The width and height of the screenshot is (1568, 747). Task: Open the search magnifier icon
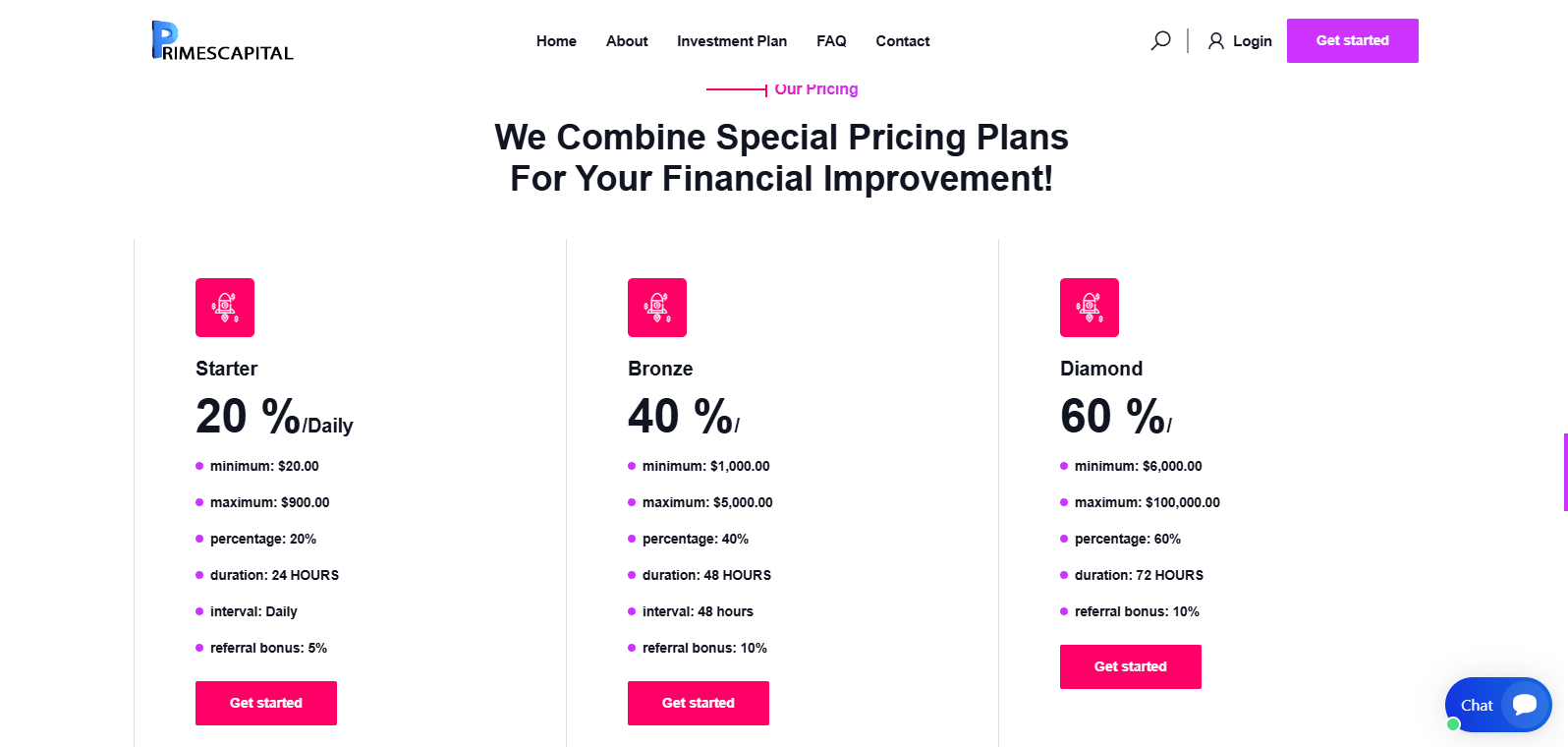click(x=1160, y=40)
